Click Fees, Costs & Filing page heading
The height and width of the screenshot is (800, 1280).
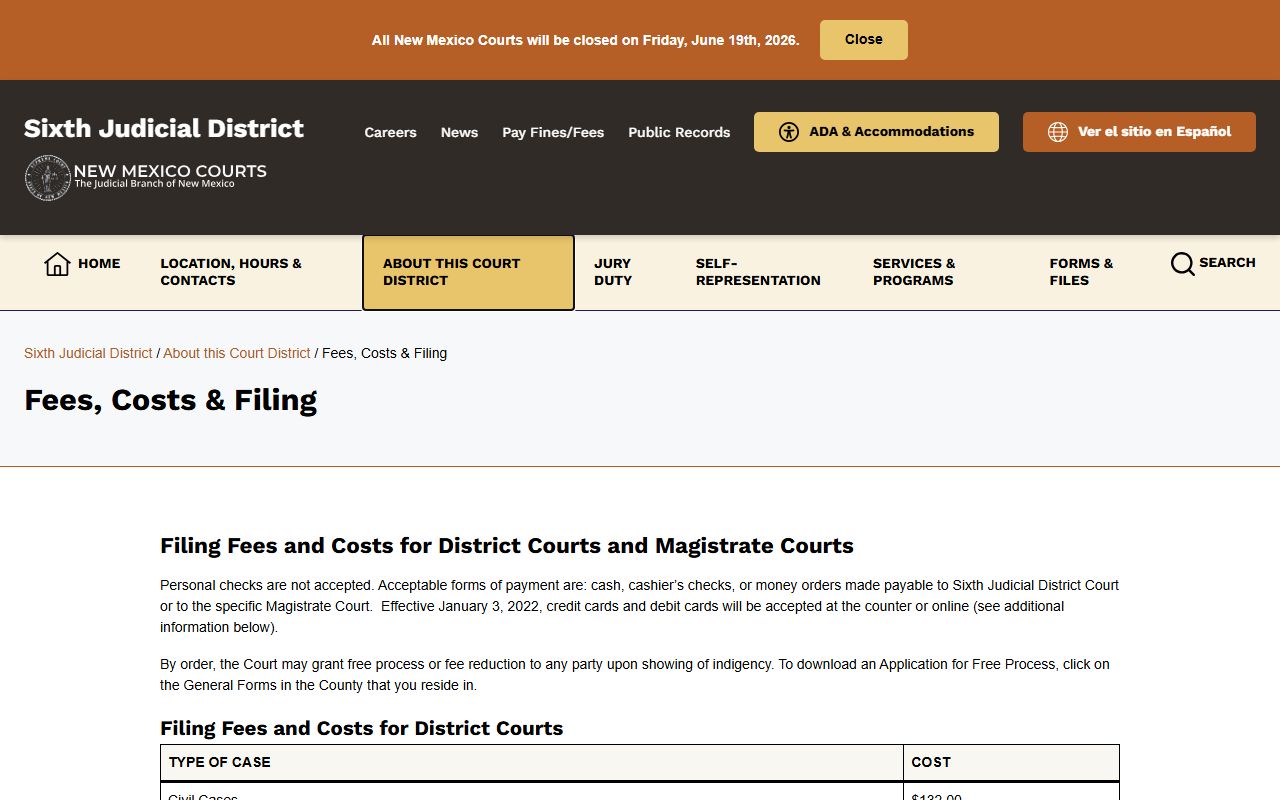coord(171,400)
